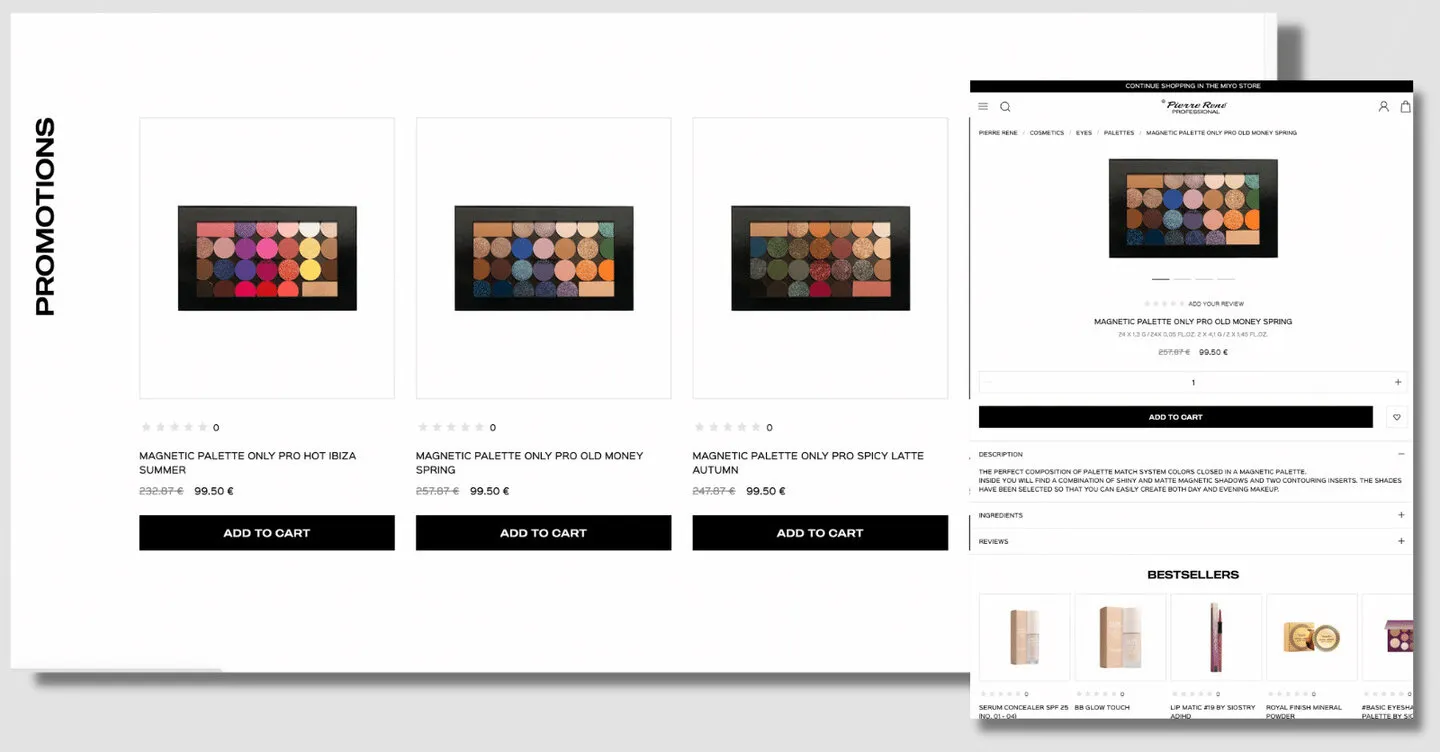The height and width of the screenshot is (752, 1440).
Task: Click the BB Glow Touch product name
Action: 1102,707
